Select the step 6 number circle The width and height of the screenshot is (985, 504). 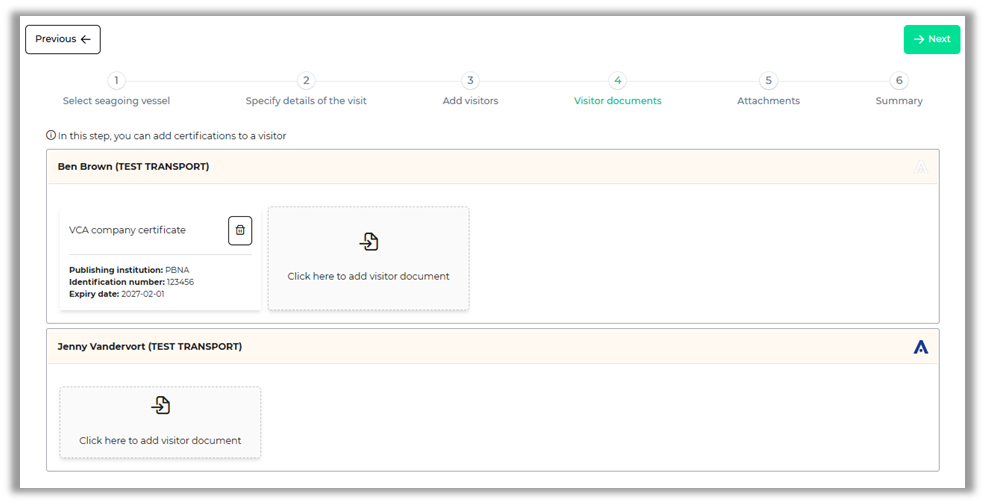click(899, 81)
